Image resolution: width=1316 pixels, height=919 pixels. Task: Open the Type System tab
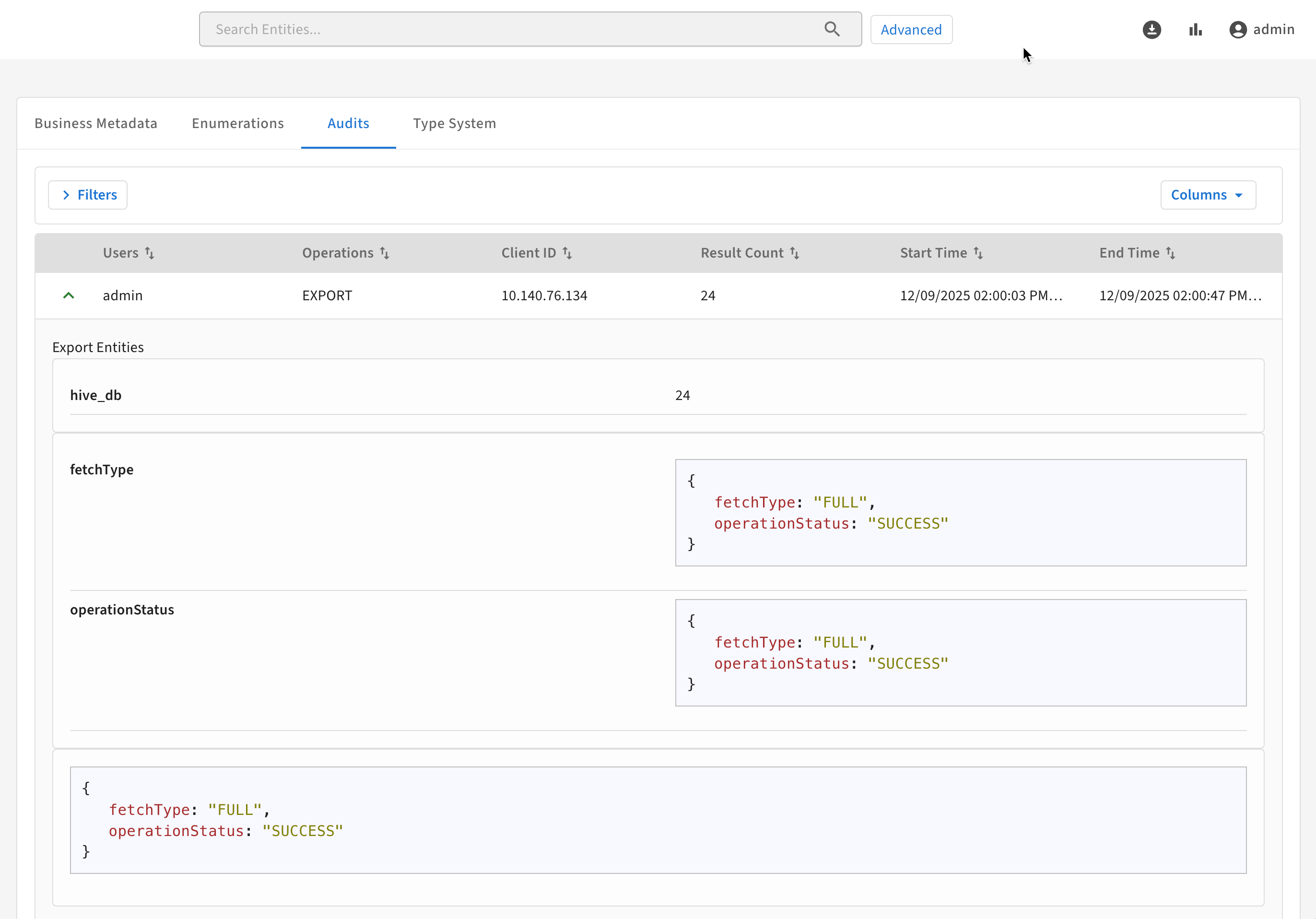tap(455, 123)
